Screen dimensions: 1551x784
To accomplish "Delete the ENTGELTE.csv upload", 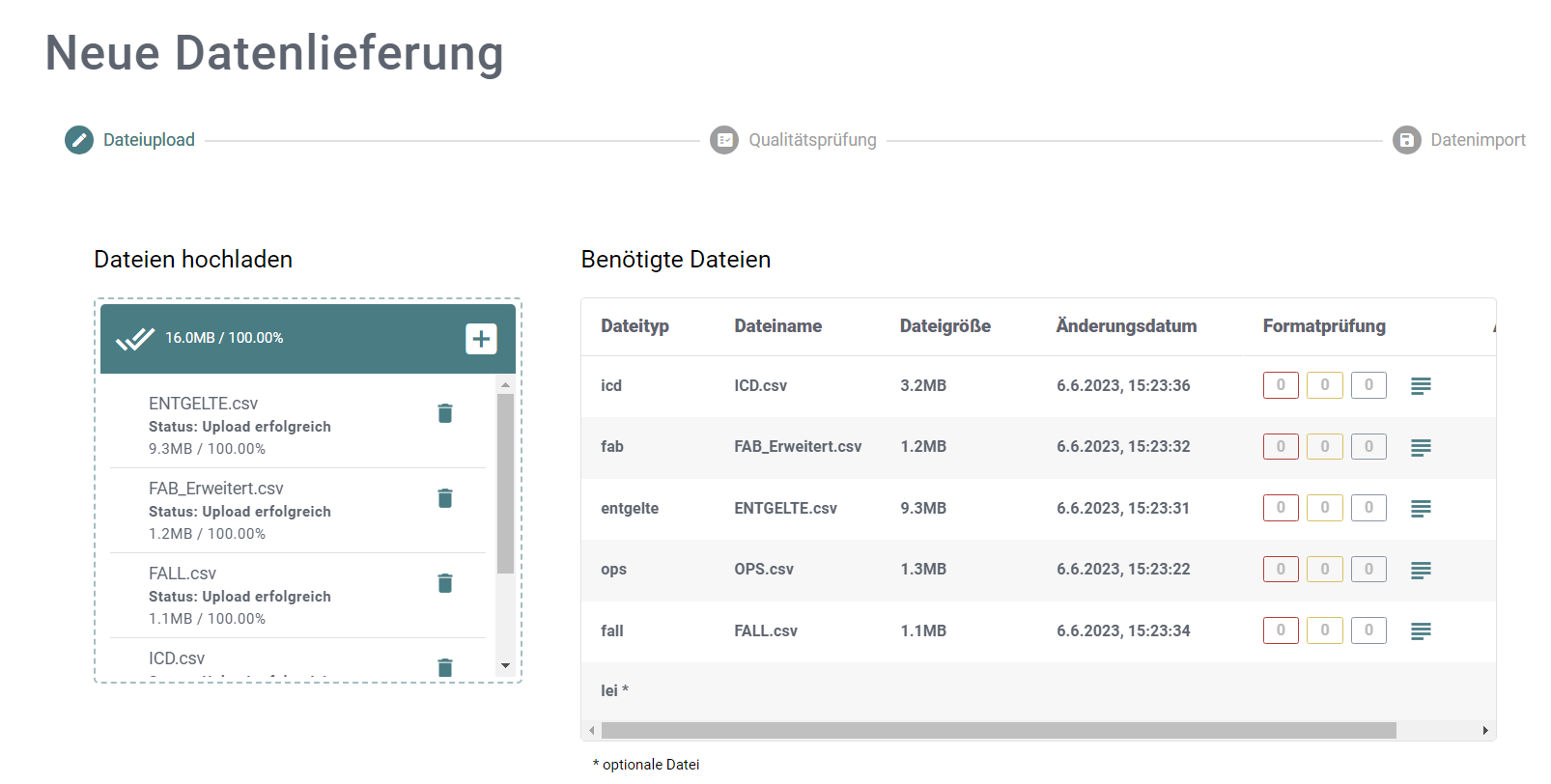I will (x=445, y=413).
